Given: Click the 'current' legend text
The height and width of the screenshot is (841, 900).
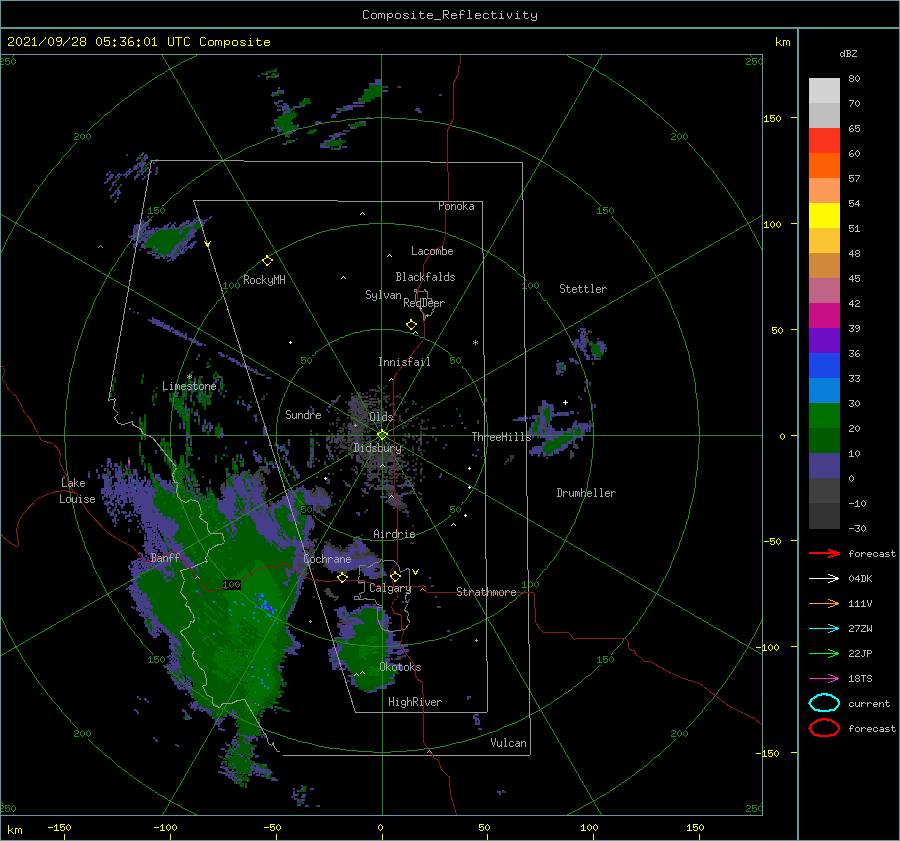Looking at the screenshot, I should [x=869, y=703].
